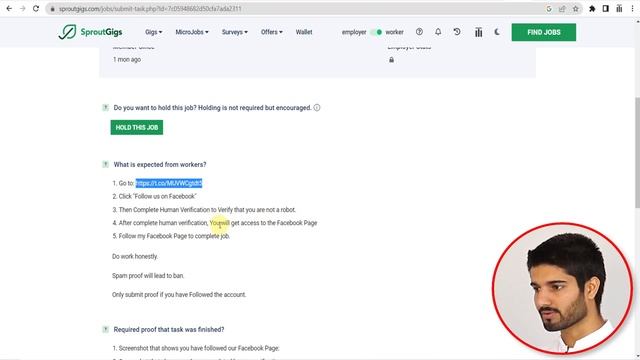The width and height of the screenshot is (640, 360).
Task: Go forward in browser history
Action: [22, 9]
